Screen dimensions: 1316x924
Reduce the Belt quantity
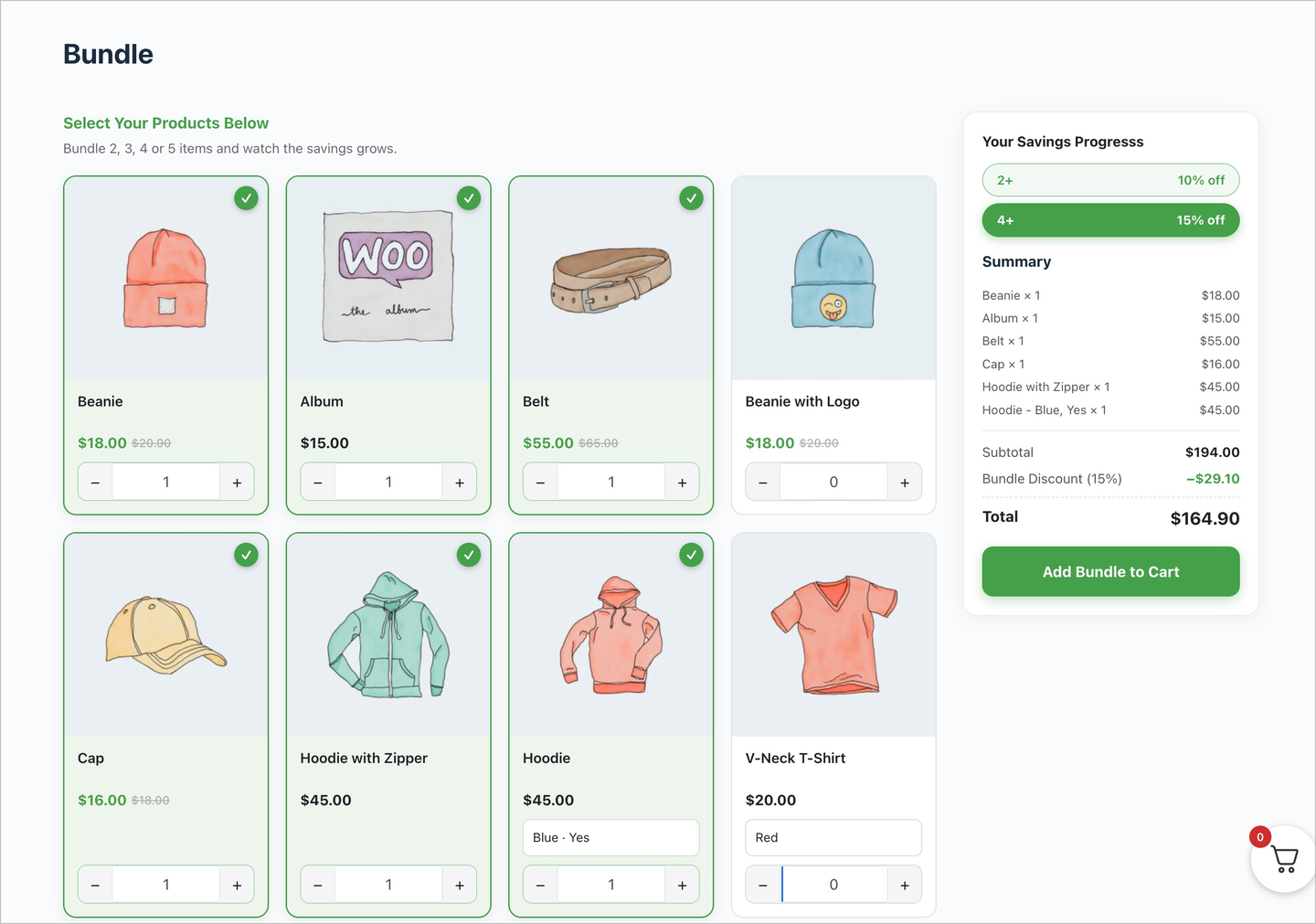[x=540, y=483]
